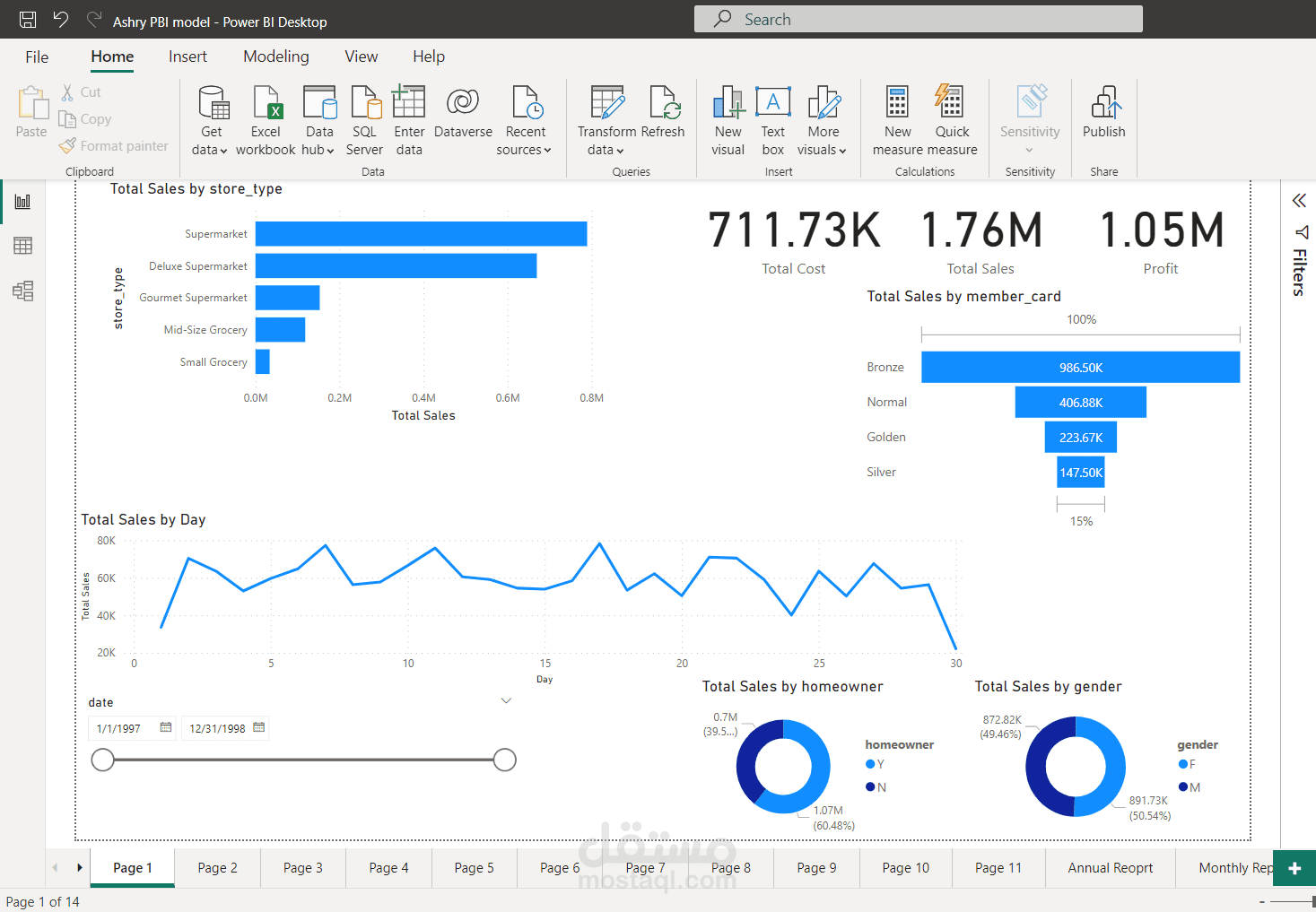Refresh the data model
The image size is (1316, 912).
coord(664,117)
